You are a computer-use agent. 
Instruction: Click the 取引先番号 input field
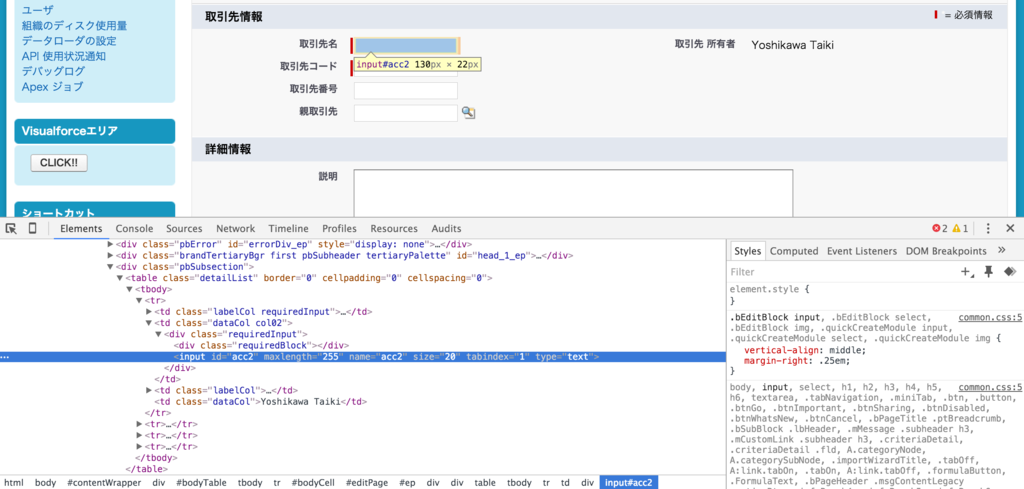406,90
